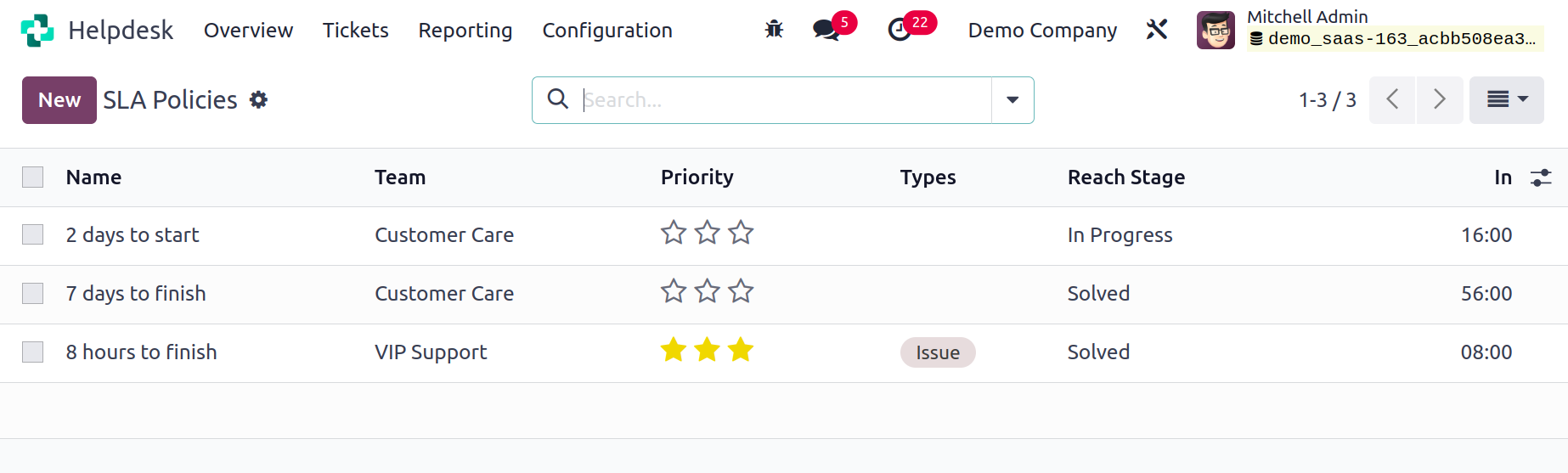This screenshot has width=1568, height=473.
Task: Click the wrench and screwdriver tools icon
Action: [x=1156, y=30]
